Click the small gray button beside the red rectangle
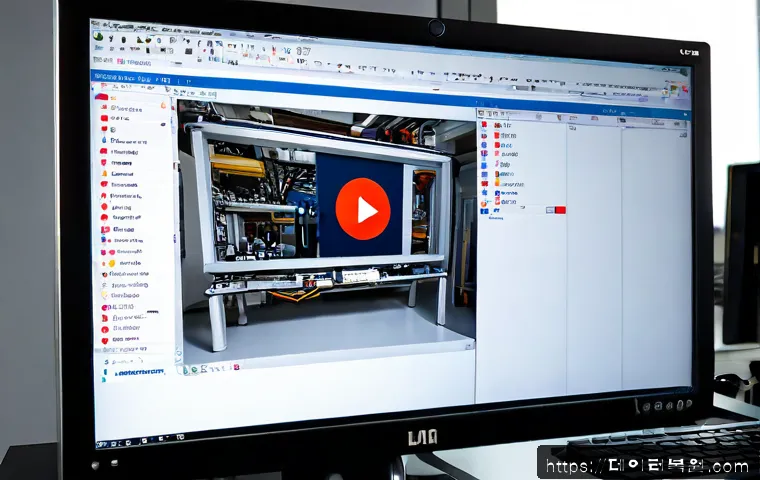 [550, 210]
